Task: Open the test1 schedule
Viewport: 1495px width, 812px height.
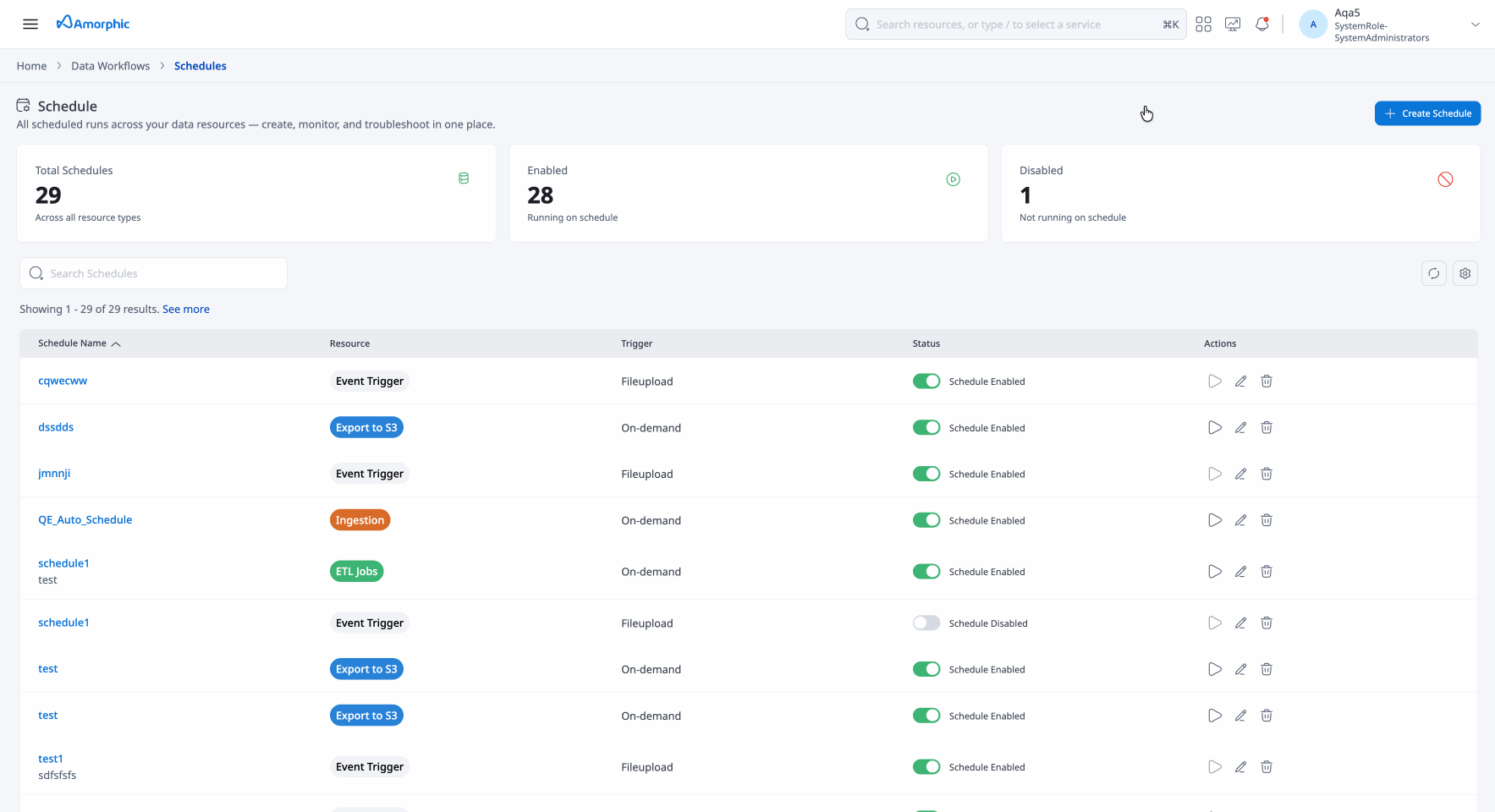Action: click(x=51, y=759)
